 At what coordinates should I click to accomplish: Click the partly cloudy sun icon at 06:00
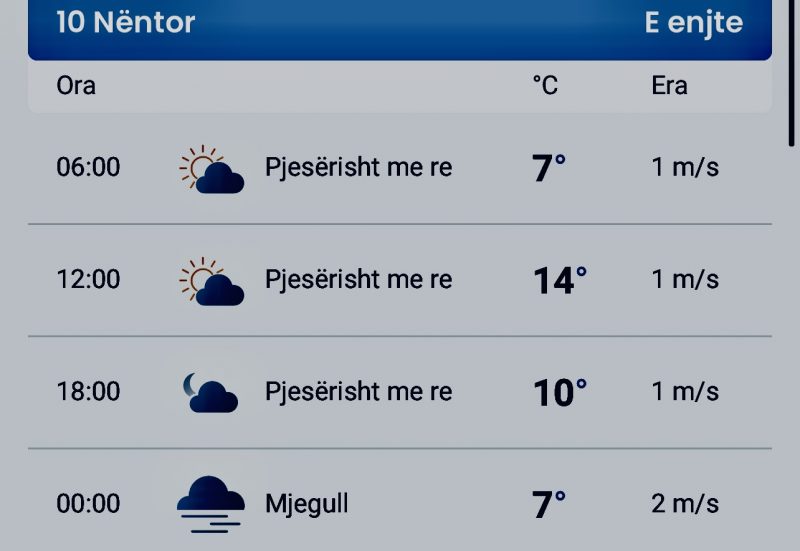point(212,169)
